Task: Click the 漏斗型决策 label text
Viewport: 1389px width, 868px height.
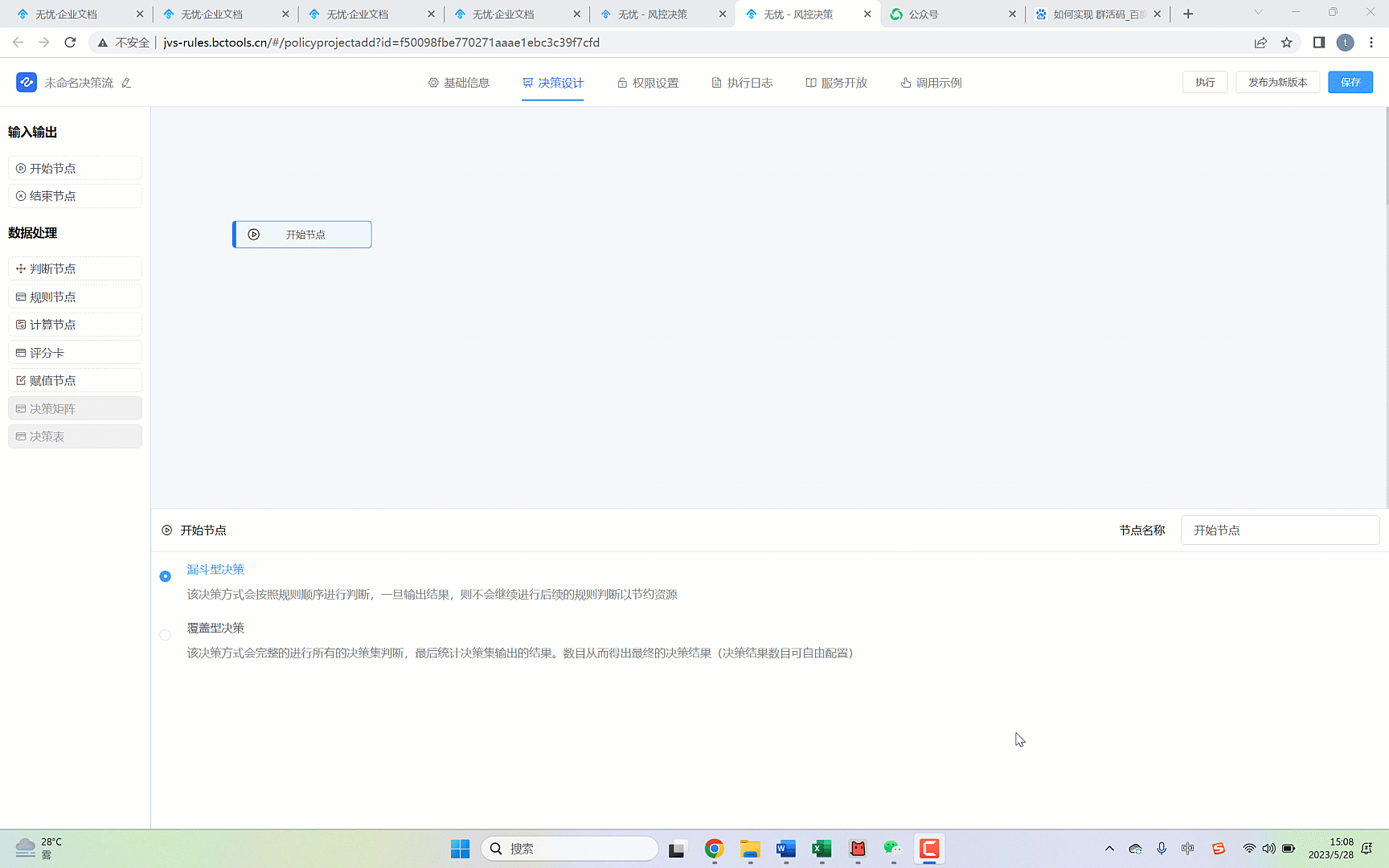Action: click(215, 569)
